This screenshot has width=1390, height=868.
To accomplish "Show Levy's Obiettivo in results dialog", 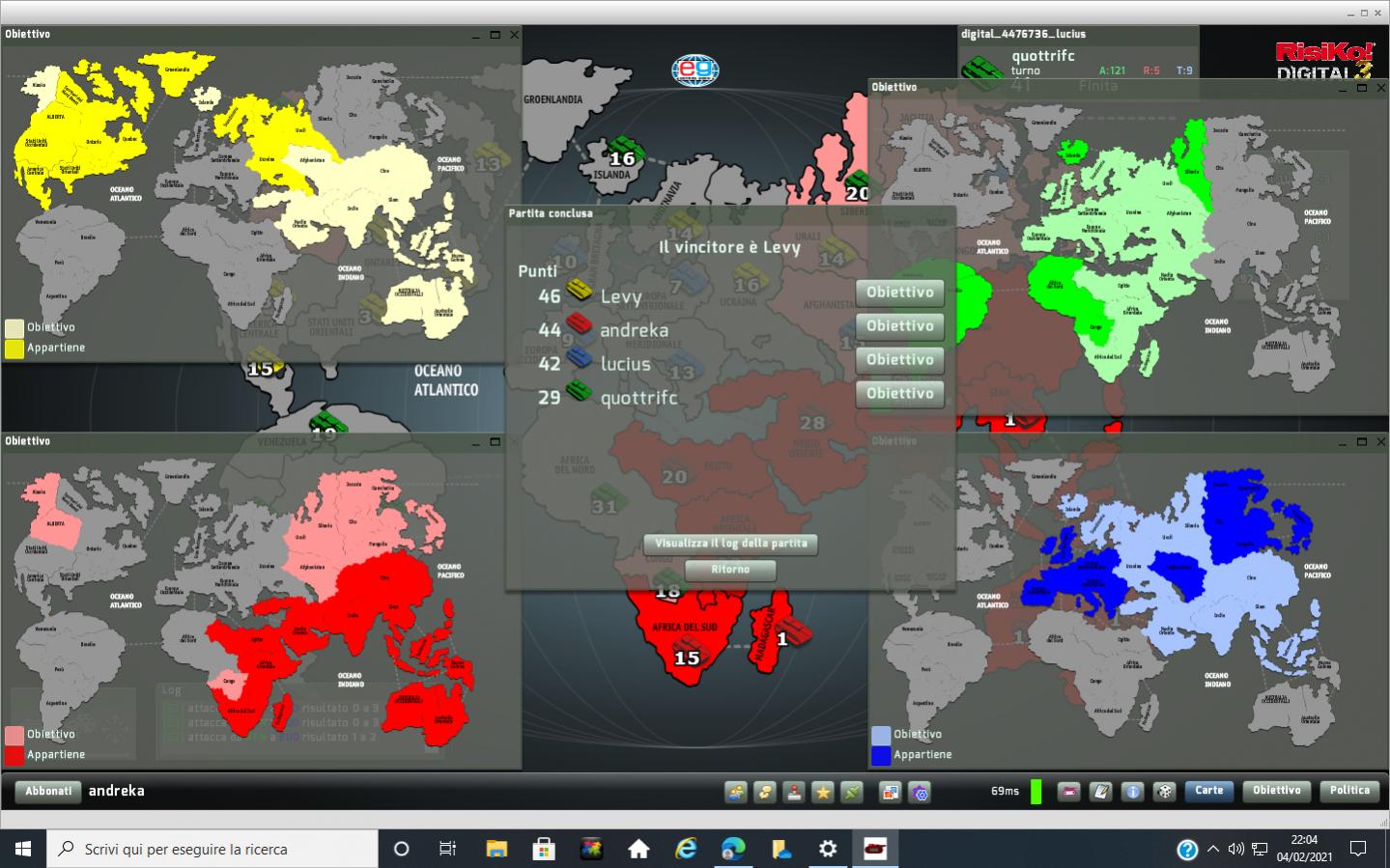I will tap(899, 293).
